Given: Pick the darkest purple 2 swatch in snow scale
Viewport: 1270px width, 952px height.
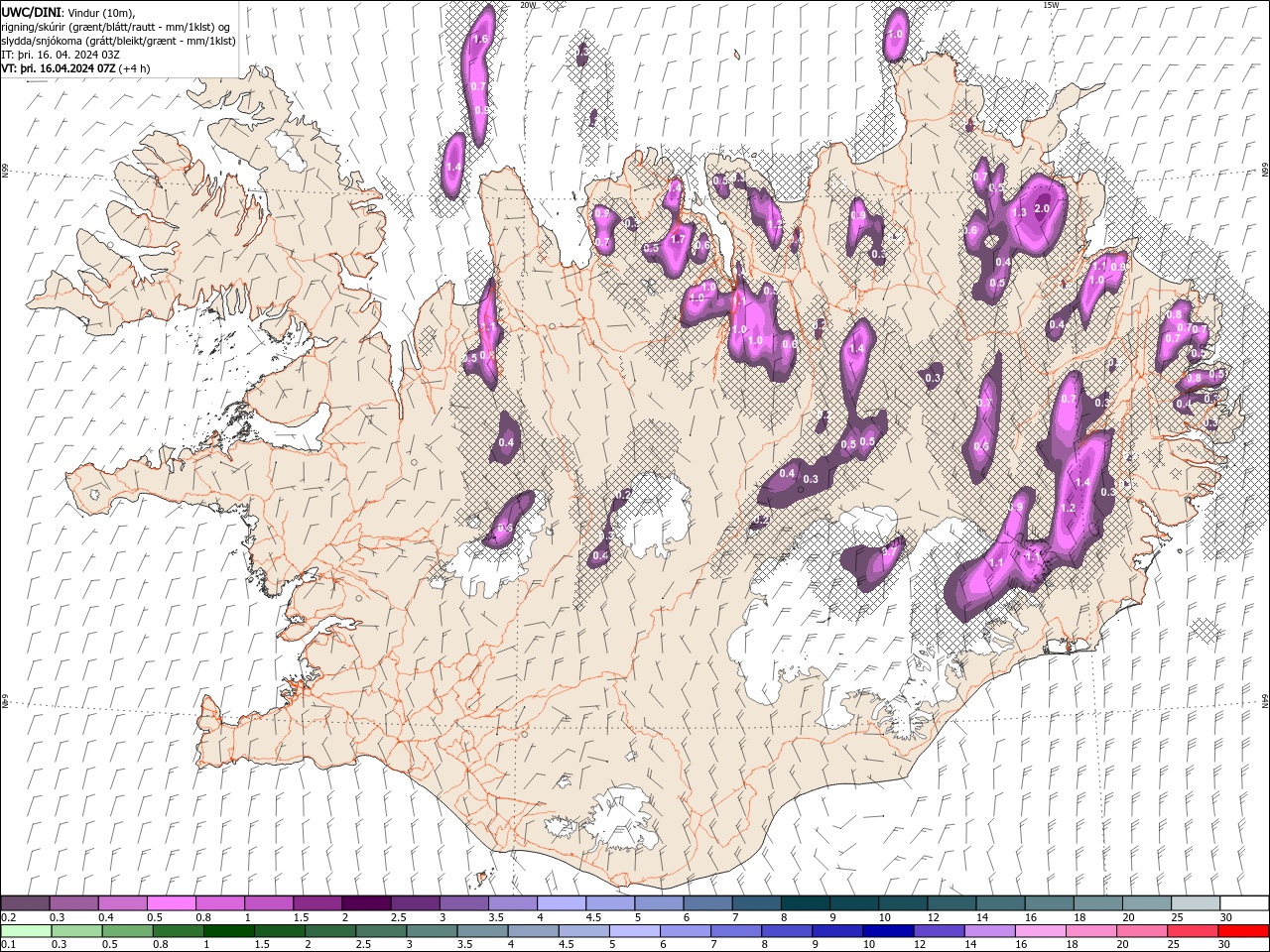Looking at the screenshot, I should click(365, 903).
